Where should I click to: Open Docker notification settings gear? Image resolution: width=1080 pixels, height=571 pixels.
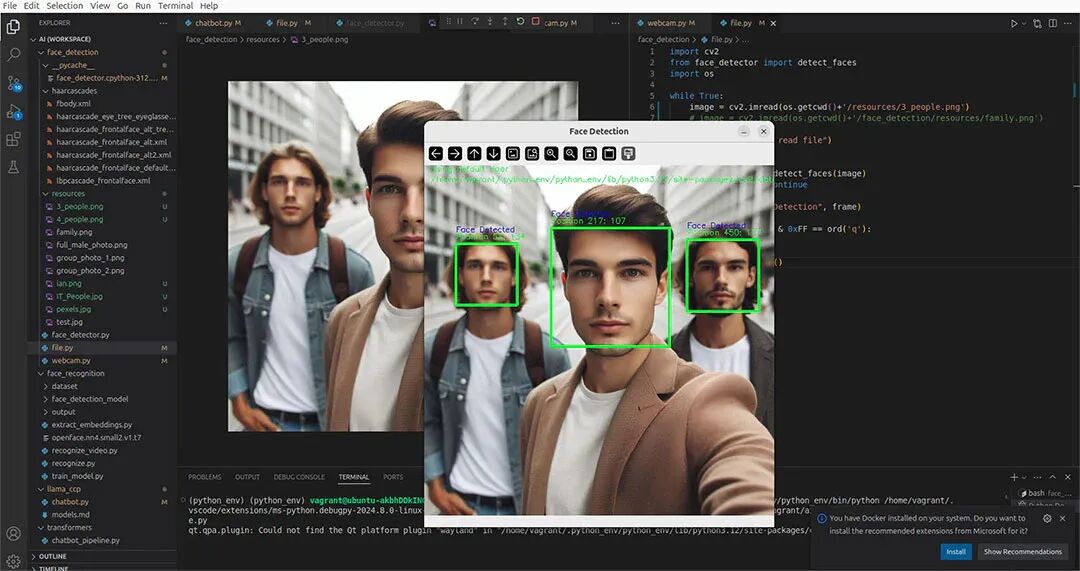pos(1047,518)
